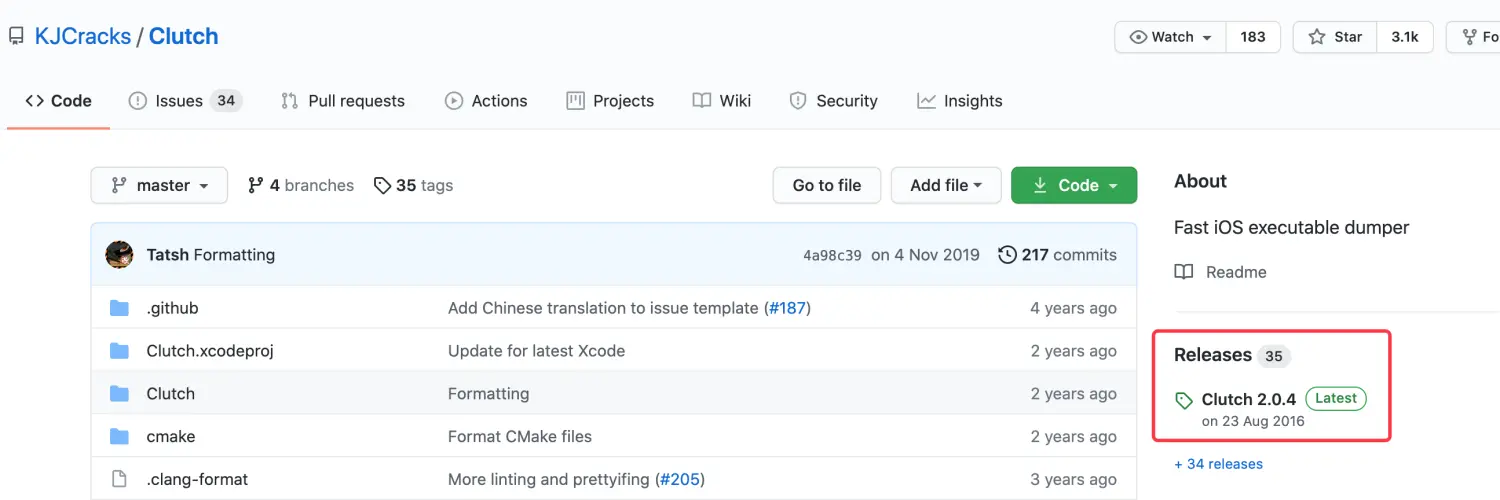1500x500 pixels.
Task: Open the green Code download dropdown
Action: pyautogui.click(x=1074, y=185)
